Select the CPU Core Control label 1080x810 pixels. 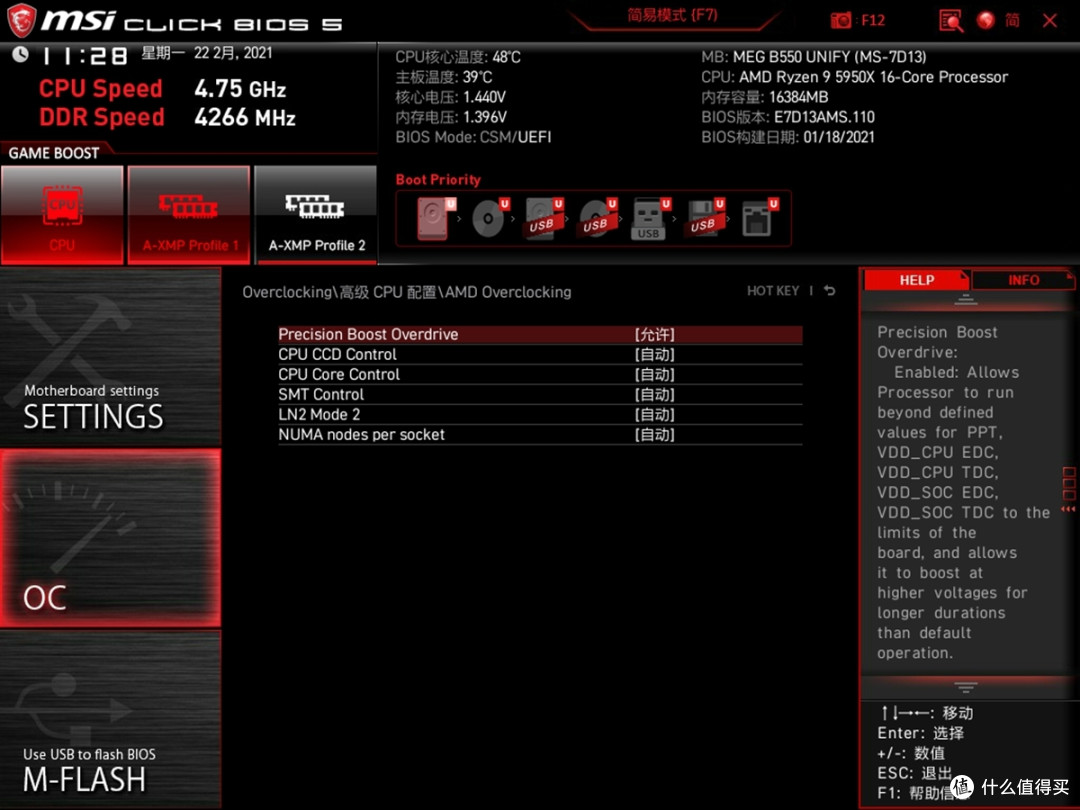(339, 375)
